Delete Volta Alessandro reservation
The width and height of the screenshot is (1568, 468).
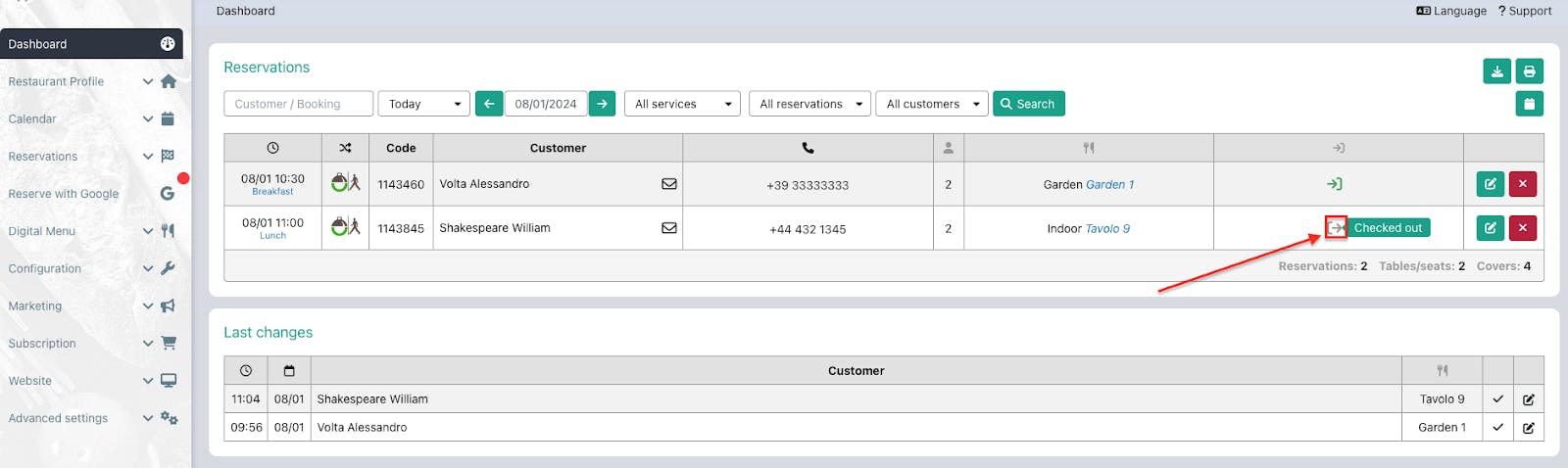[1522, 184]
